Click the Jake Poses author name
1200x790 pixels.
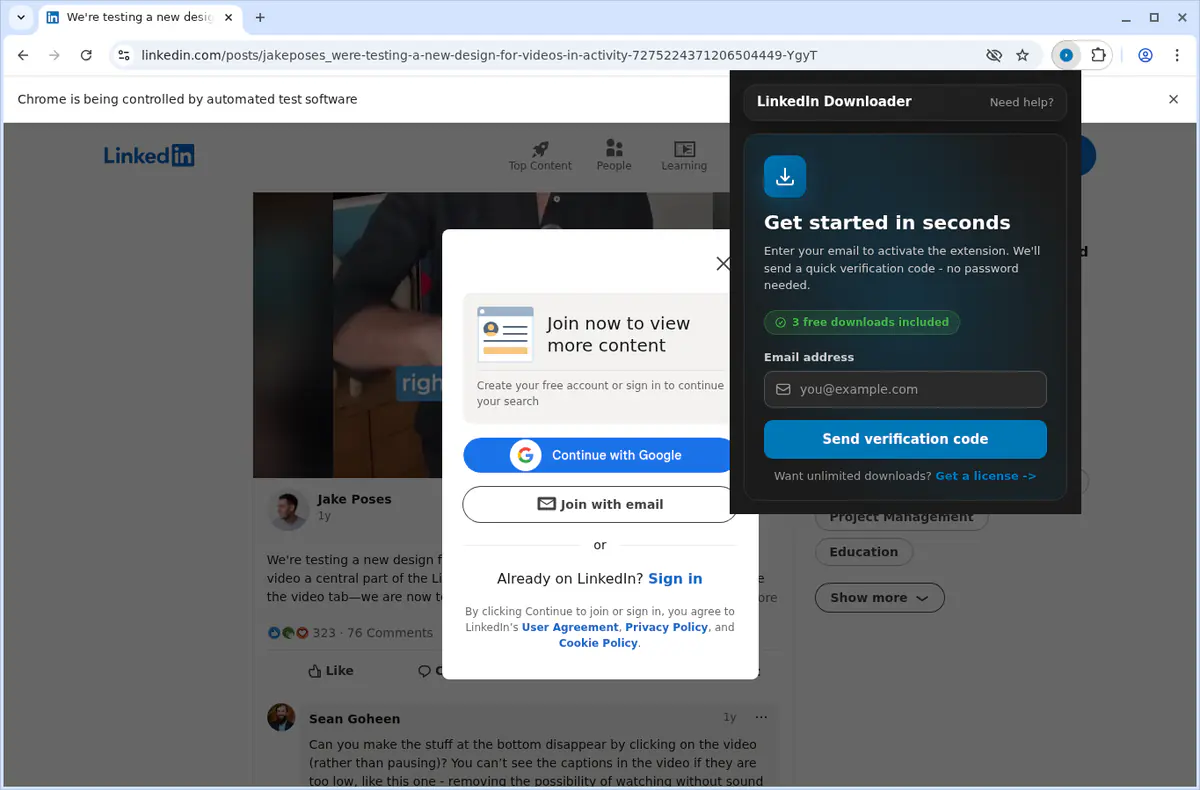[x=354, y=499]
